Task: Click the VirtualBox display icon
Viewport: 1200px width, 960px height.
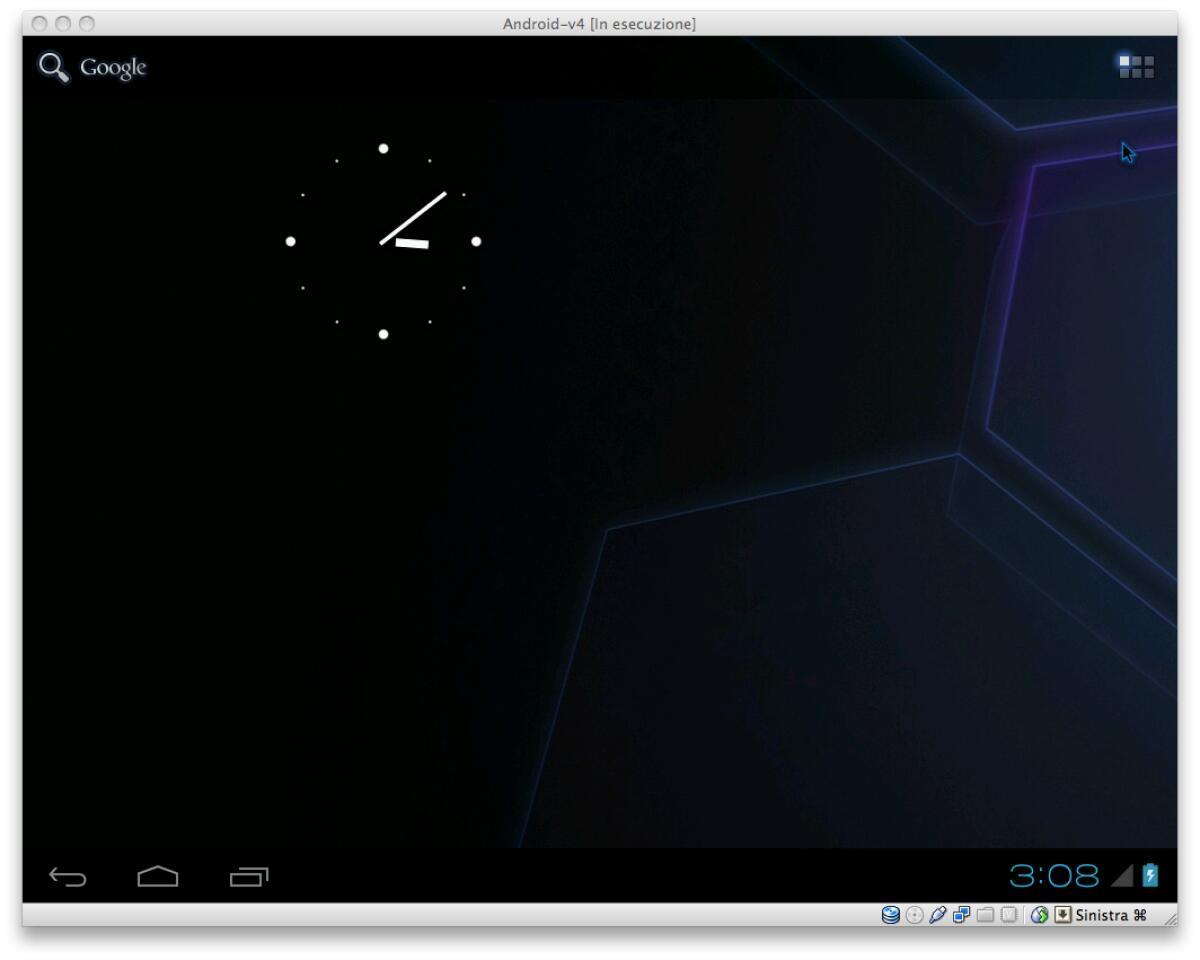Action: [x=1007, y=914]
